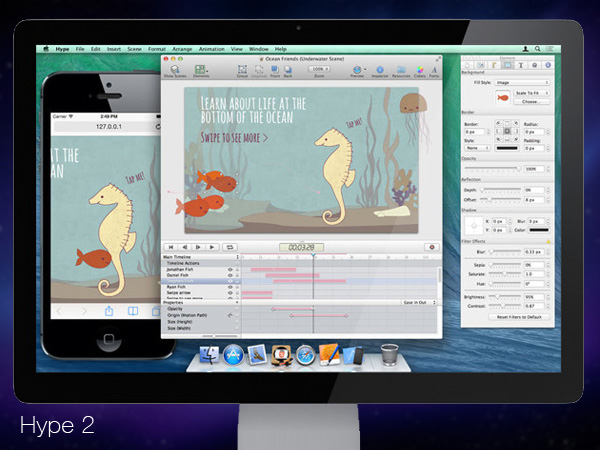This screenshot has width=600, height=450.
Task: Open border Style None dropdown
Action: 477,148
